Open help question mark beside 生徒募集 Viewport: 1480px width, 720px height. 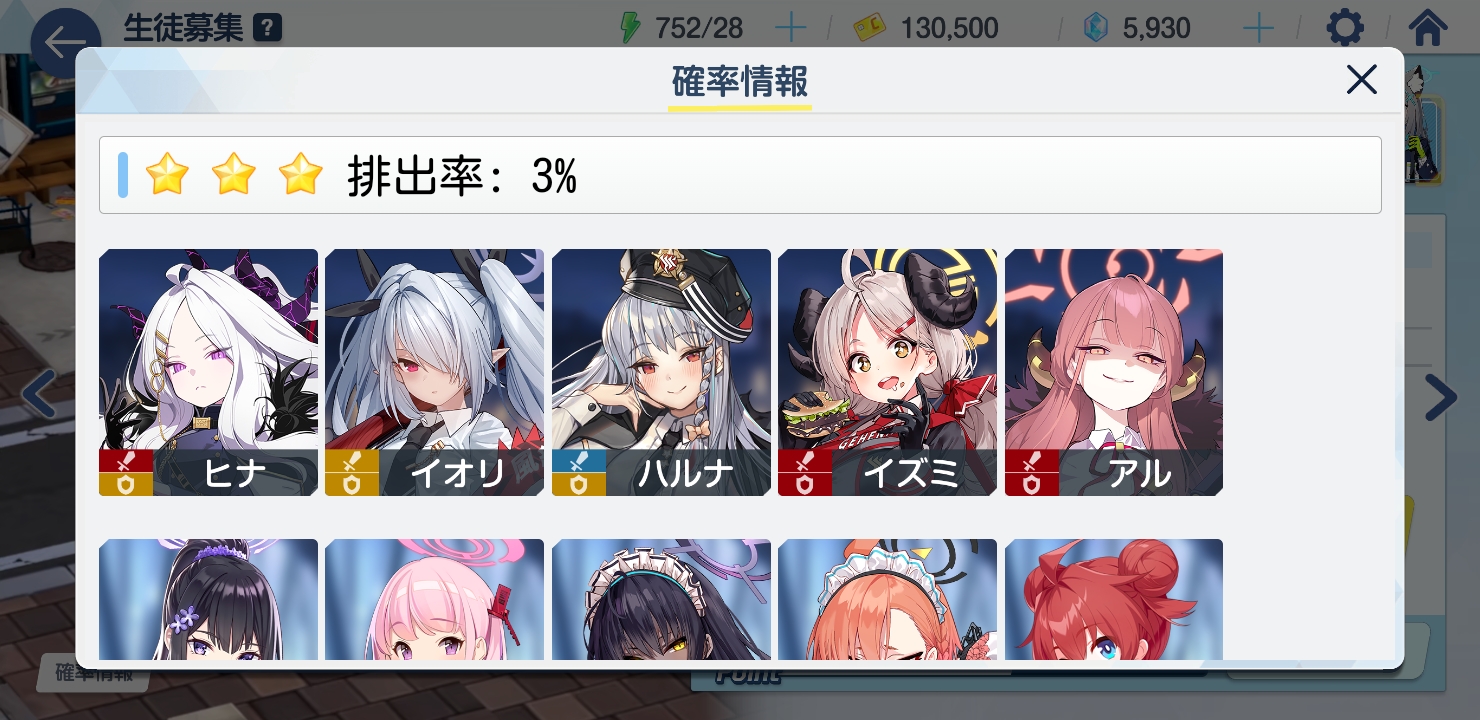(x=266, y=28)
